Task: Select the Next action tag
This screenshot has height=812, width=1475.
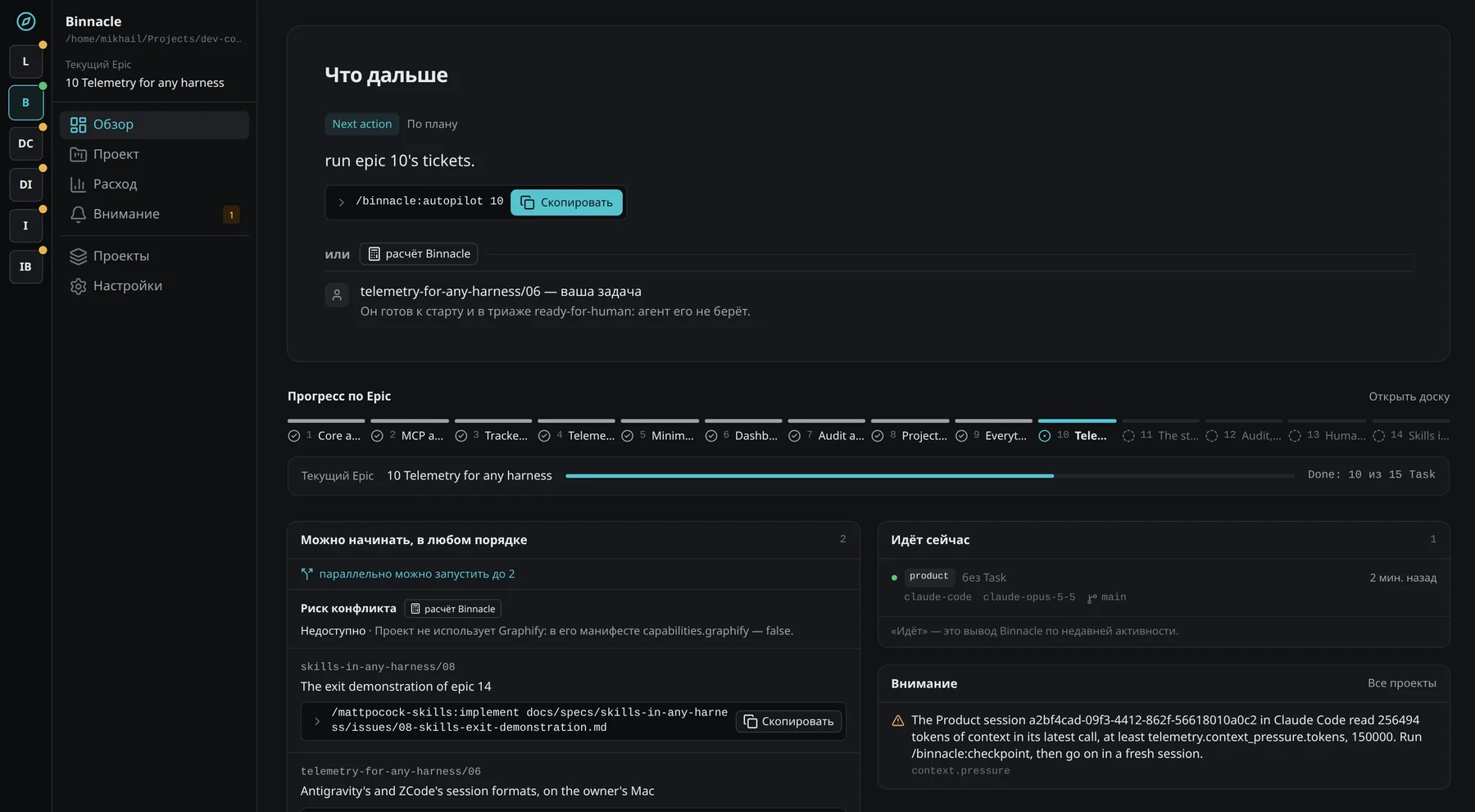Action: pos(361,124)
